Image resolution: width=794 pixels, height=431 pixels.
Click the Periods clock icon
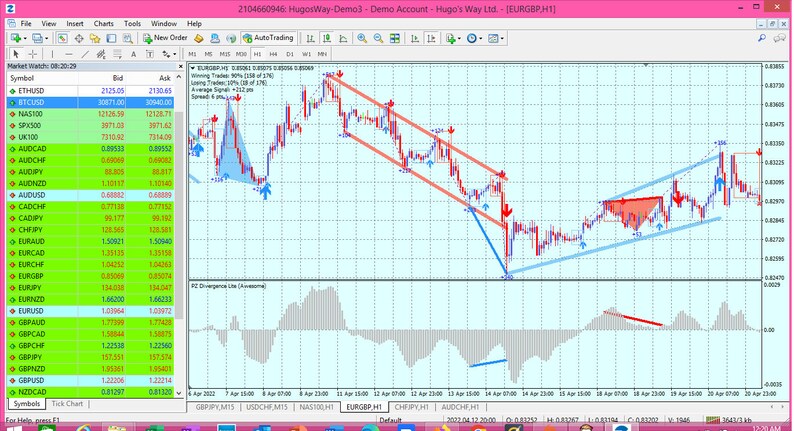pyautogui.click(x=471, y=38)
